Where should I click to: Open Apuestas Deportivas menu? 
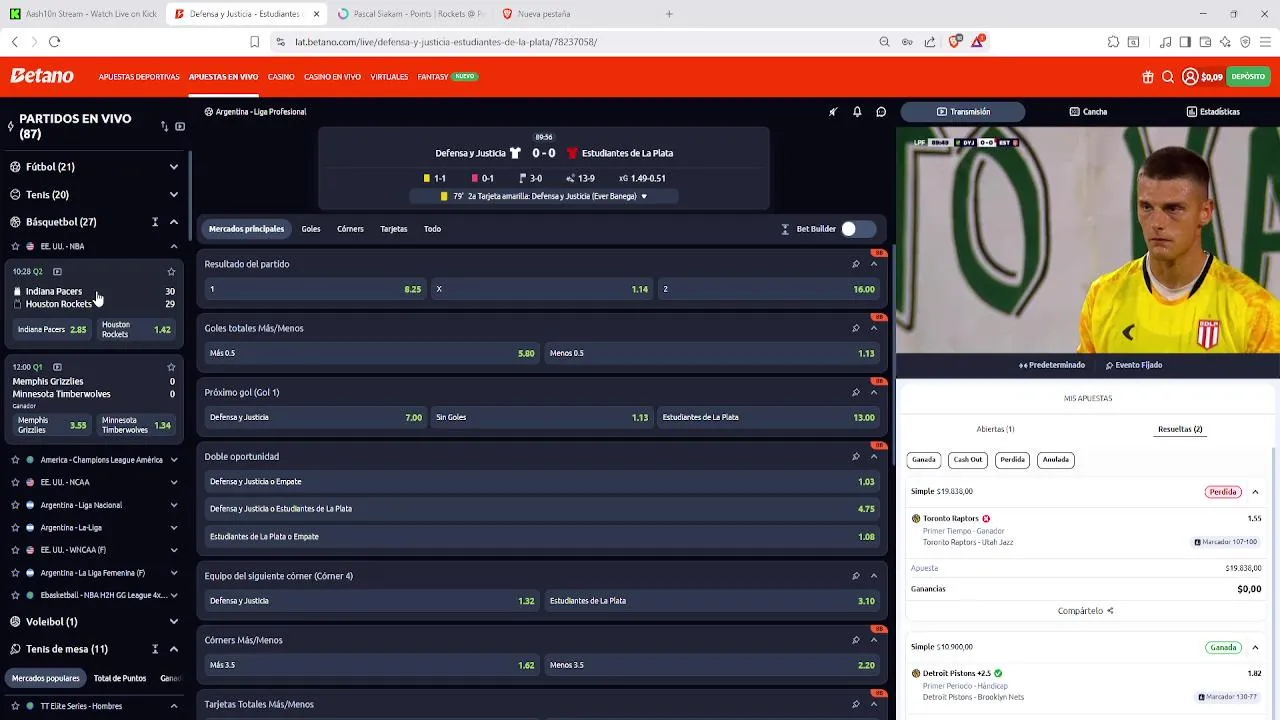(139, 77)
